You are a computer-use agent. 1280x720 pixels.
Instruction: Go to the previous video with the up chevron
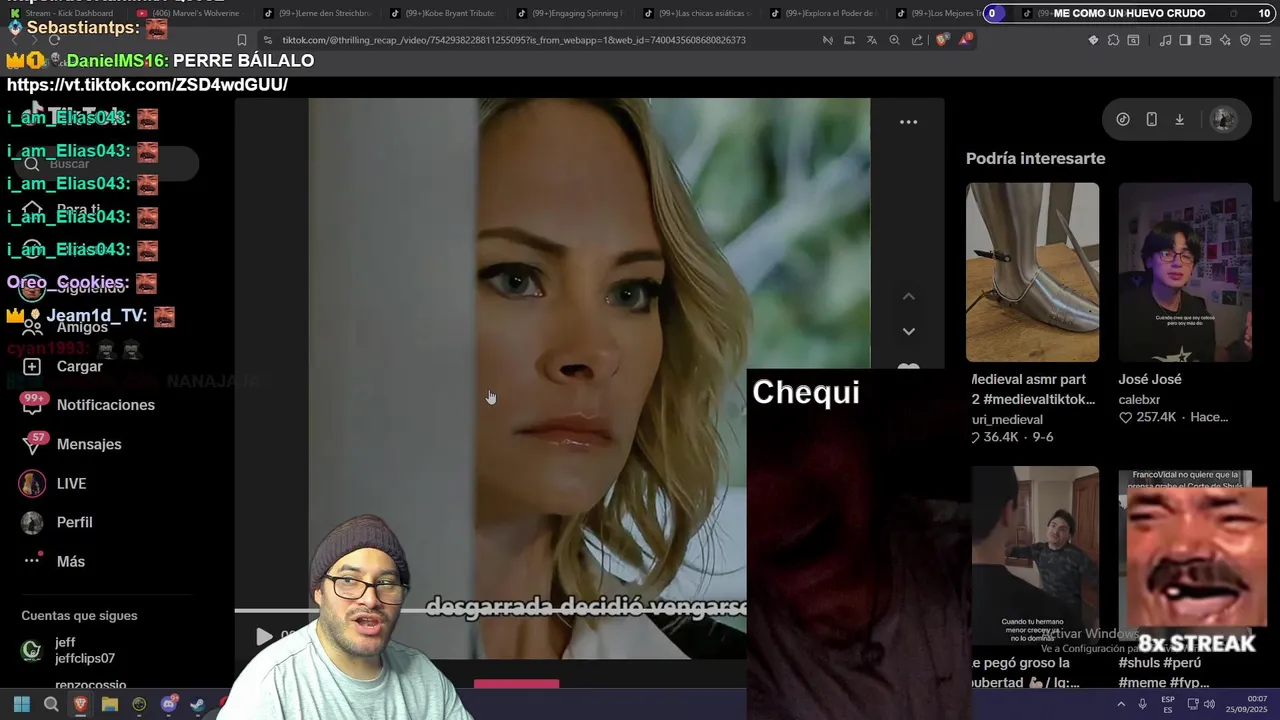pyautogui.click(x=908, y=297)
